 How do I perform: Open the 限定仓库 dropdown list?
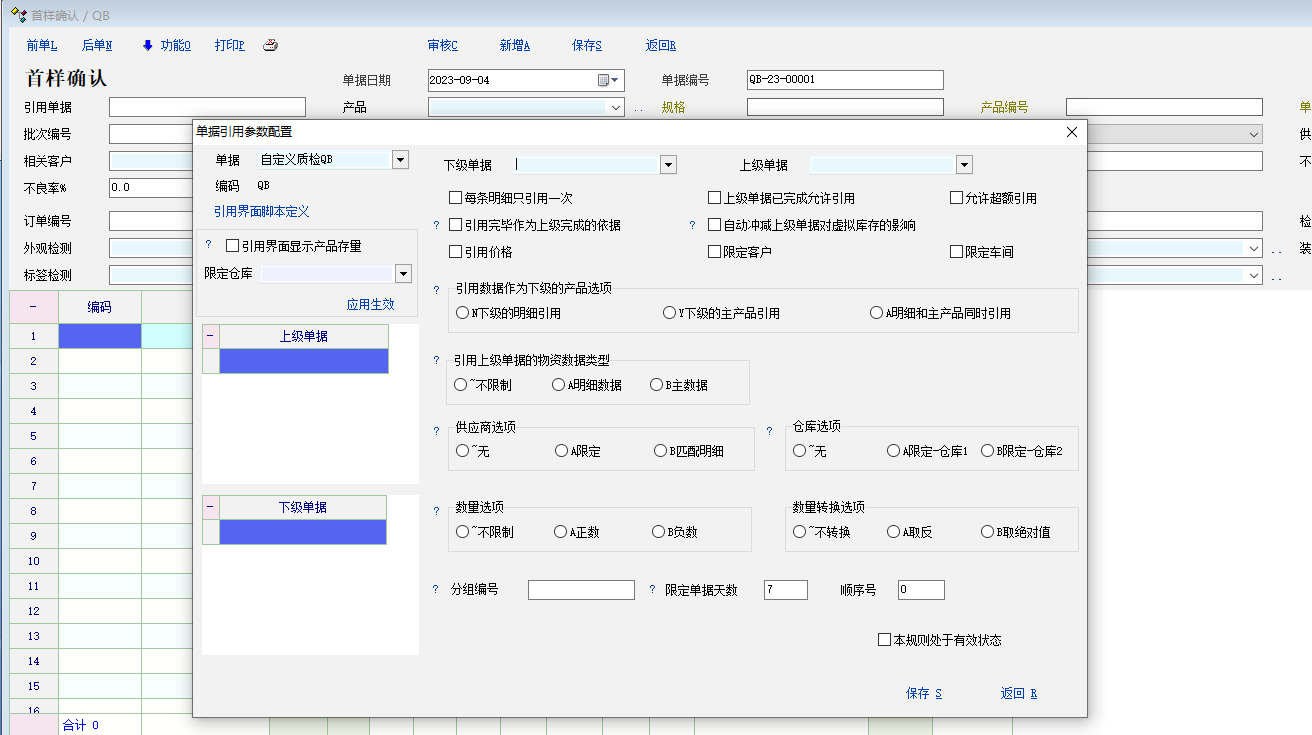(403, 274)
